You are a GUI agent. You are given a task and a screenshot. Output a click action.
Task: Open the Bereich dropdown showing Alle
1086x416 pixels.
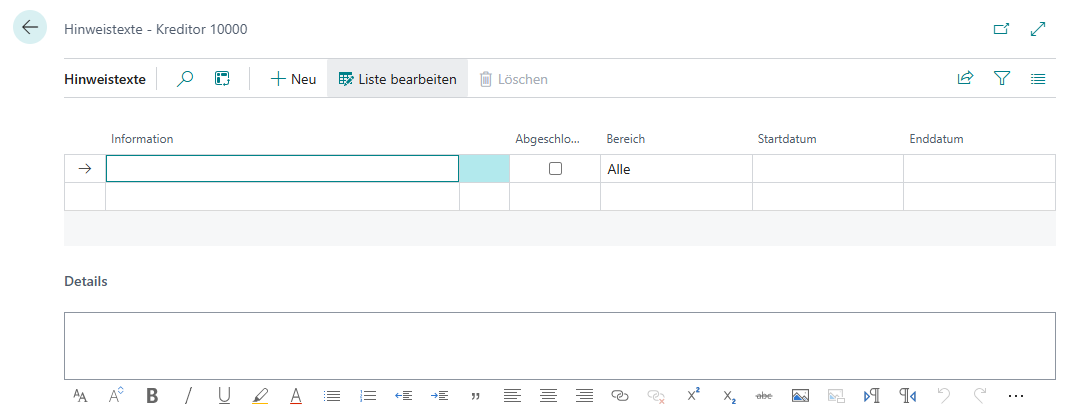675,169
